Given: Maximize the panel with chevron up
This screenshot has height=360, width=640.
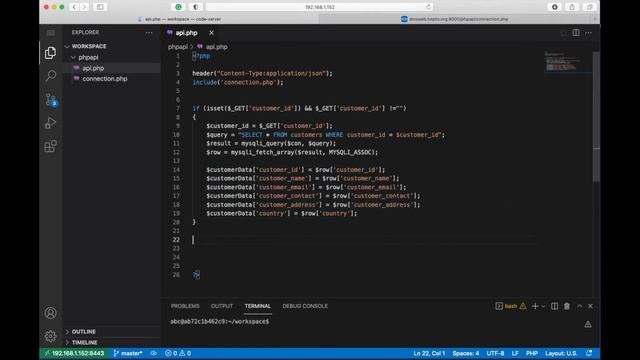Looking at the screenshot, I should coord(580,306).
